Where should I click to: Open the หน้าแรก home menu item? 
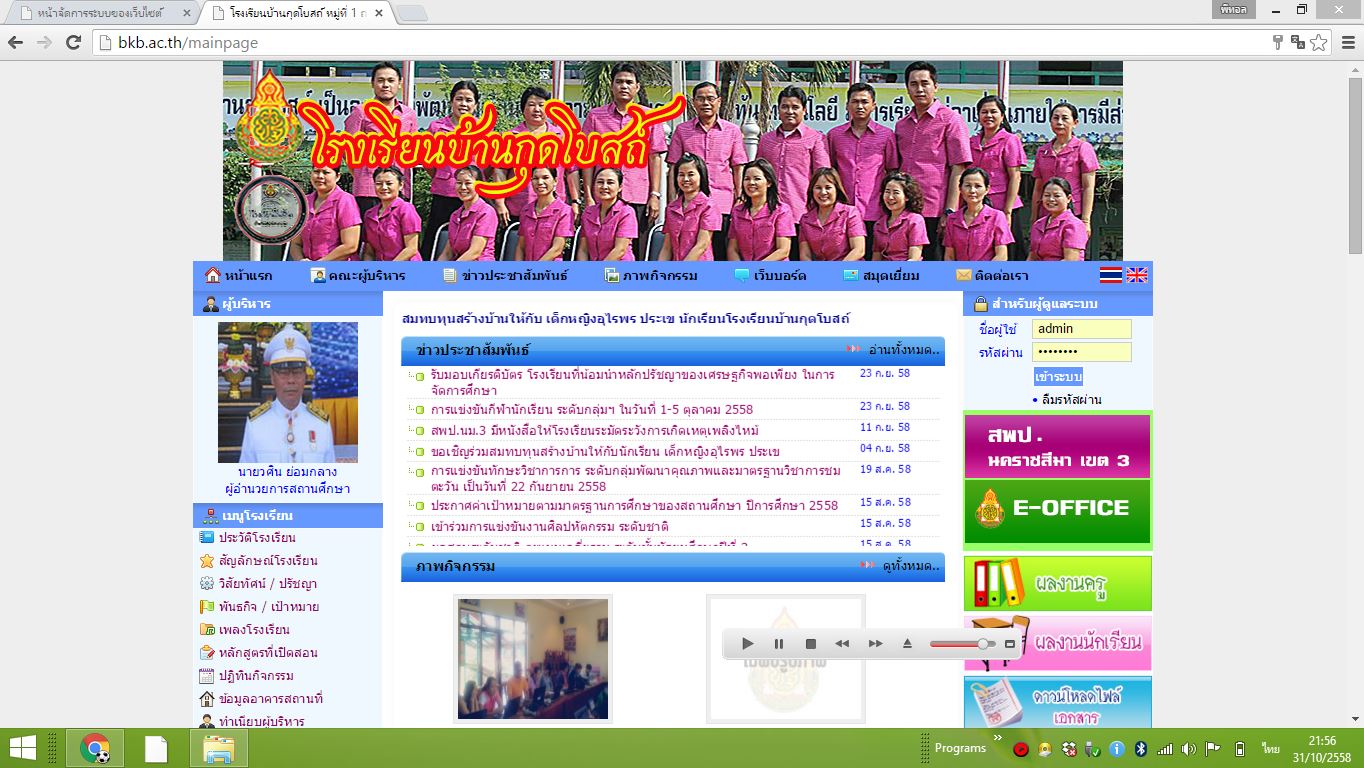point(238,275)
